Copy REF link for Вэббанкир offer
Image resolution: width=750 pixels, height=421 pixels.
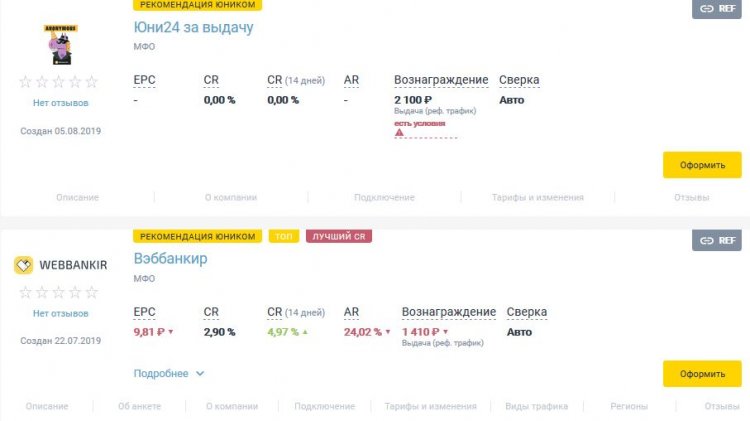(717, 240)
